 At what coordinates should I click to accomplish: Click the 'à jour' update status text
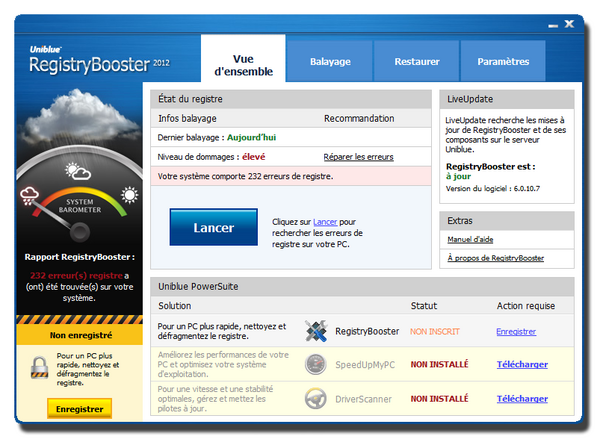458,176
